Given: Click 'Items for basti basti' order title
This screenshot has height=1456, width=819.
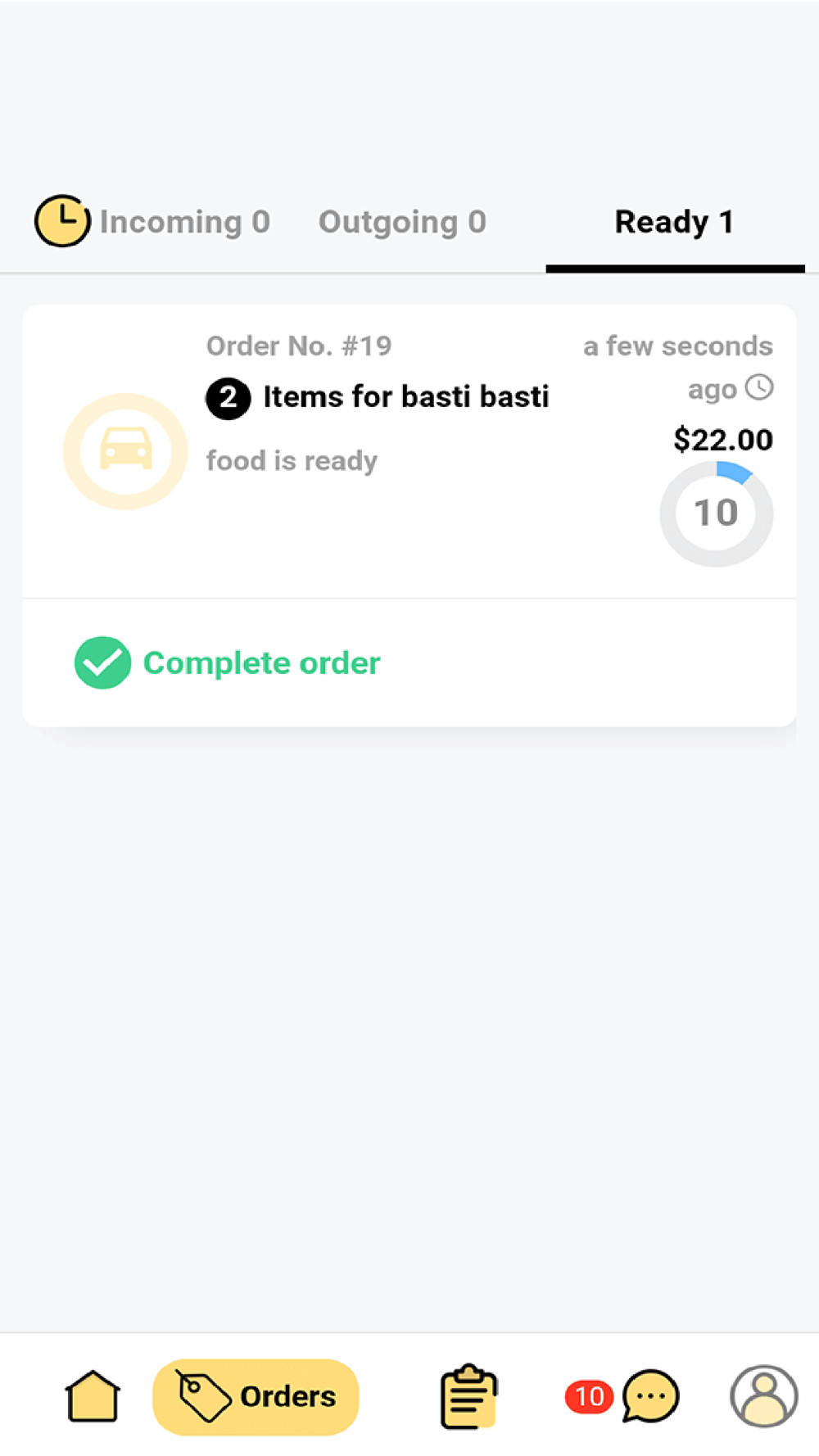Looking at the screenshot, I should tap(405, 396).
